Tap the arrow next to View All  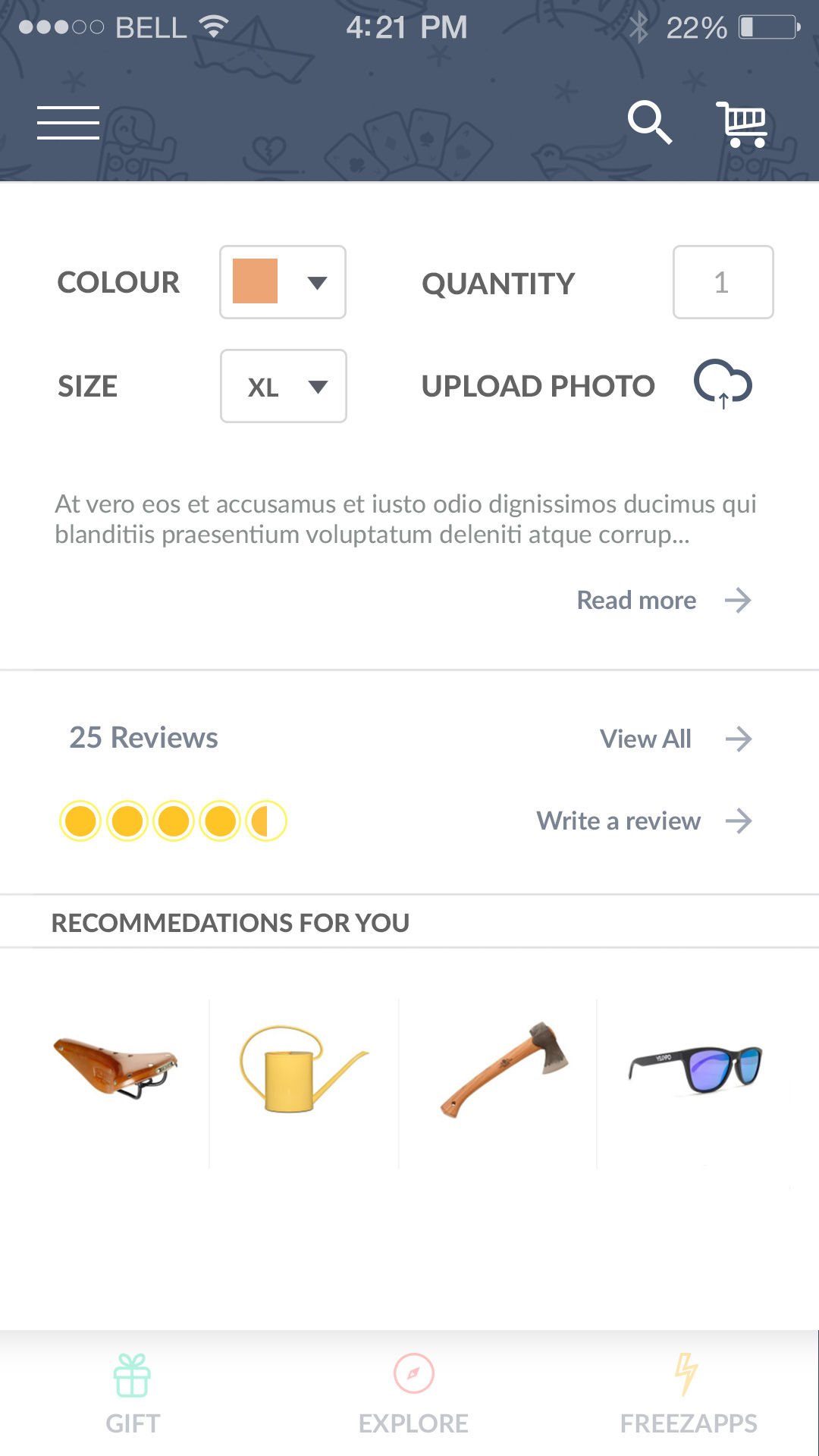[738, 739]
